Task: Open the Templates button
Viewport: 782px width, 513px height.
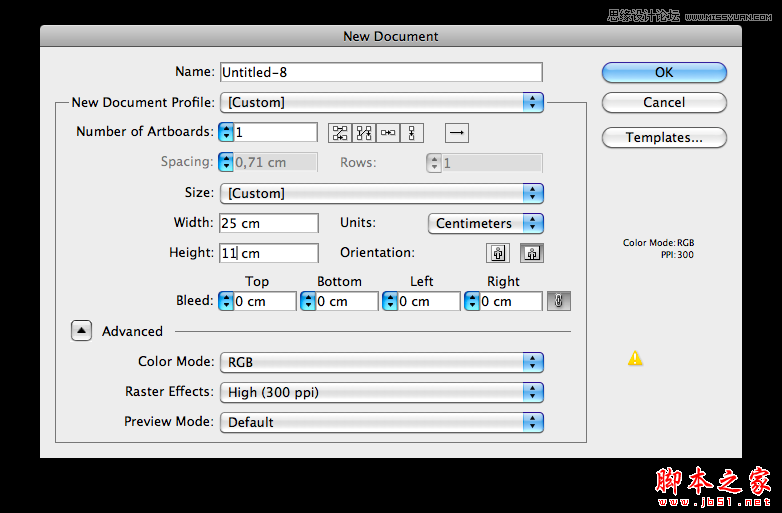Action: (x=664, y=137)
